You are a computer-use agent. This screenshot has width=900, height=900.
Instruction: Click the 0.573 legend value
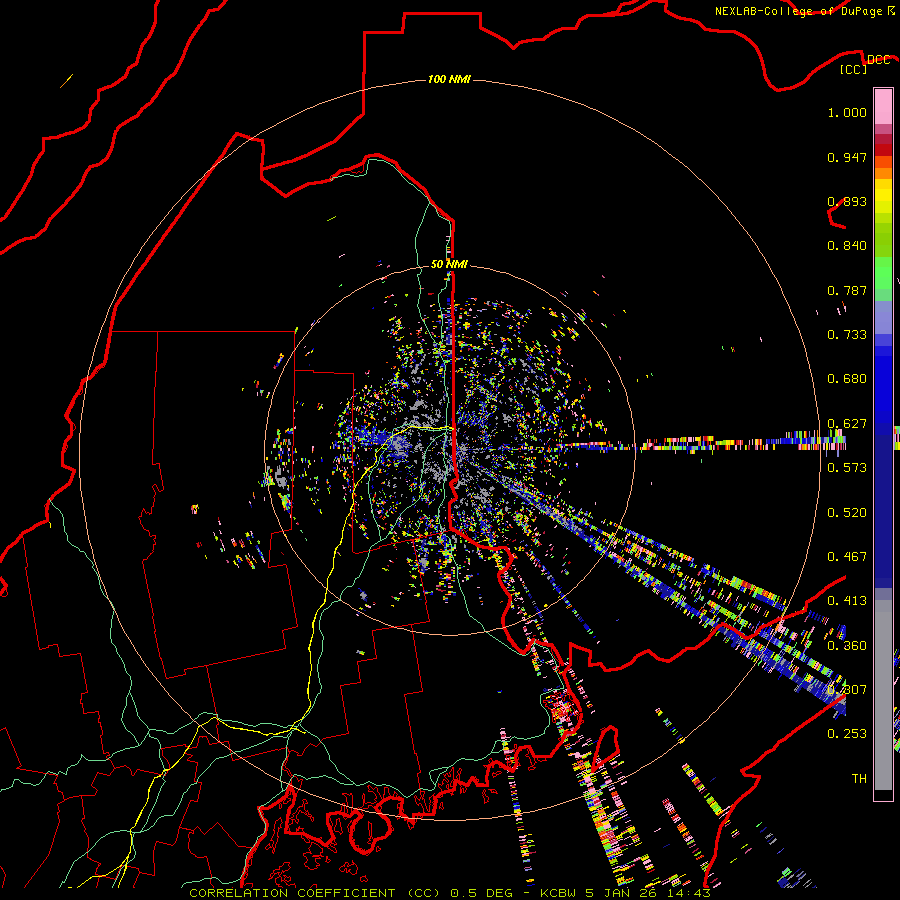[847, 468]
